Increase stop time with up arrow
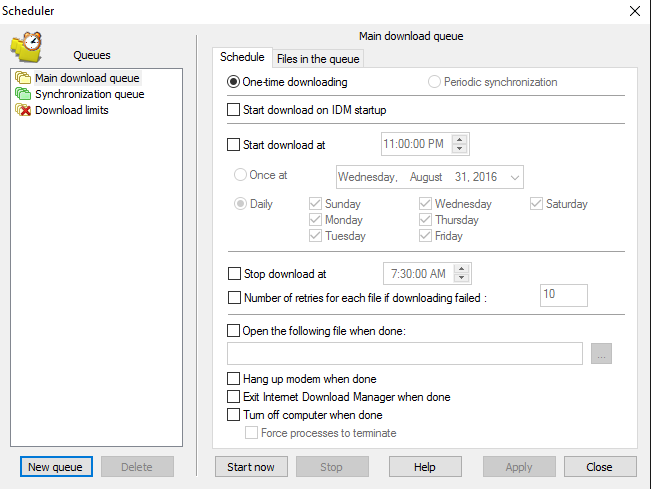 (x=462, y=269)
